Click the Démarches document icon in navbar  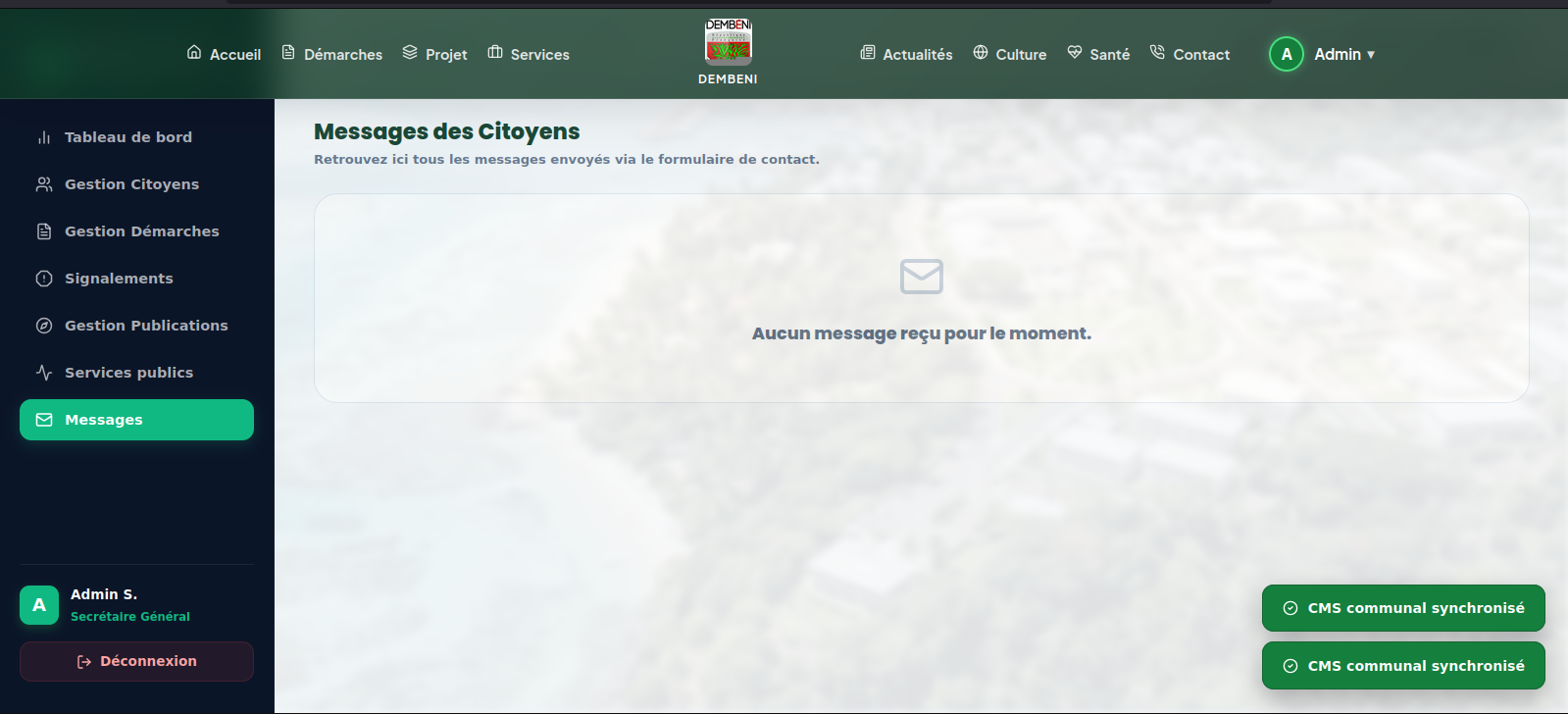click(288, 52)
